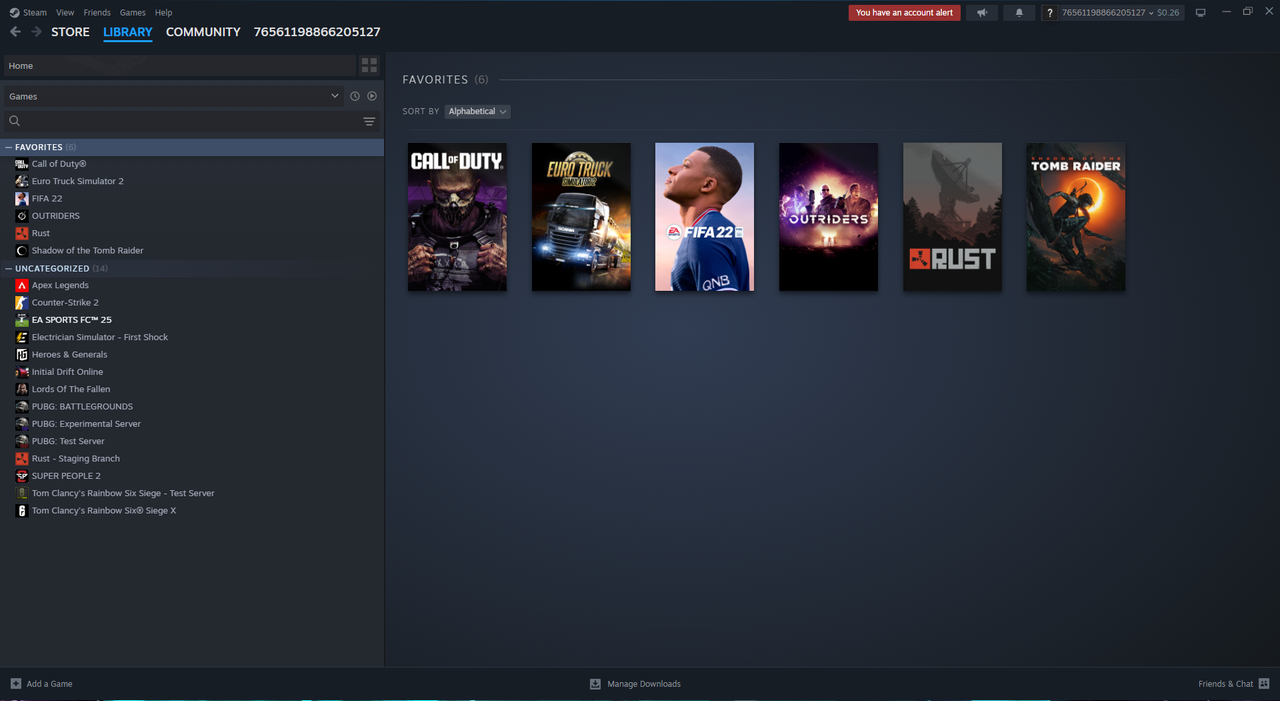The image size is (1280, 701).
Task: Open the notifications bell
Action: point(1019,13)
